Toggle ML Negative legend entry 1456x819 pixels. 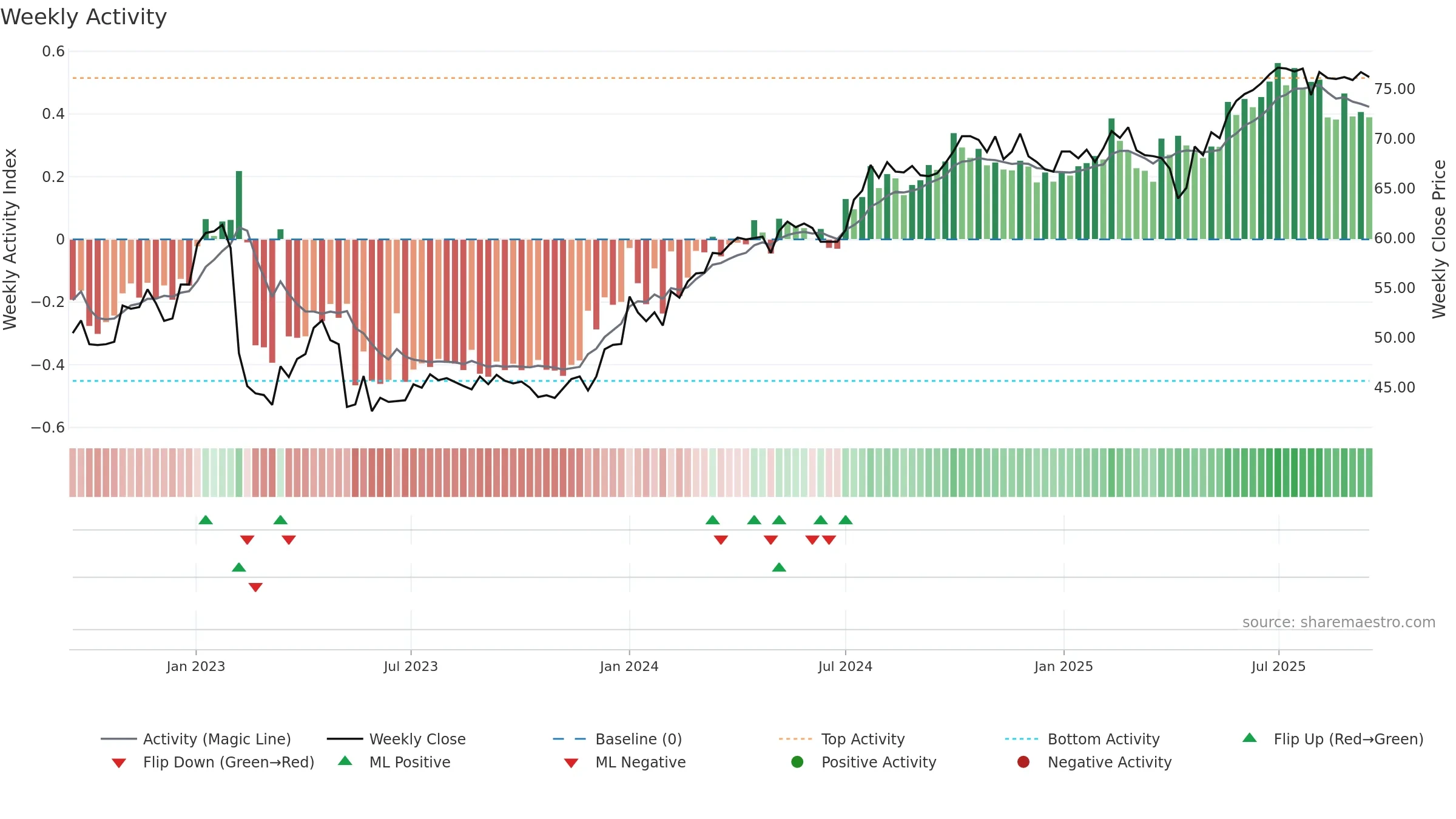(625, 762)
